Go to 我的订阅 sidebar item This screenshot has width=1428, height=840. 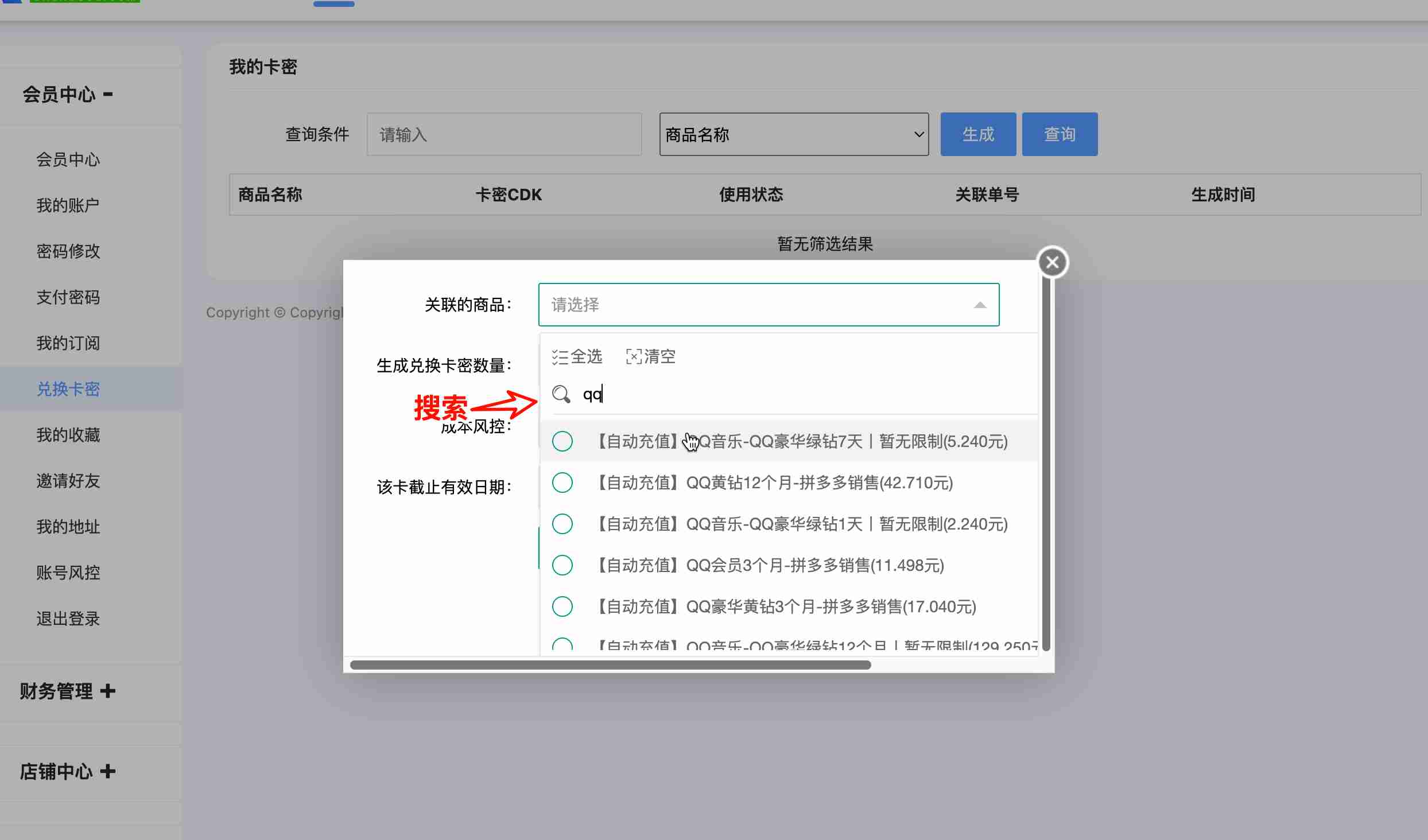68,343
